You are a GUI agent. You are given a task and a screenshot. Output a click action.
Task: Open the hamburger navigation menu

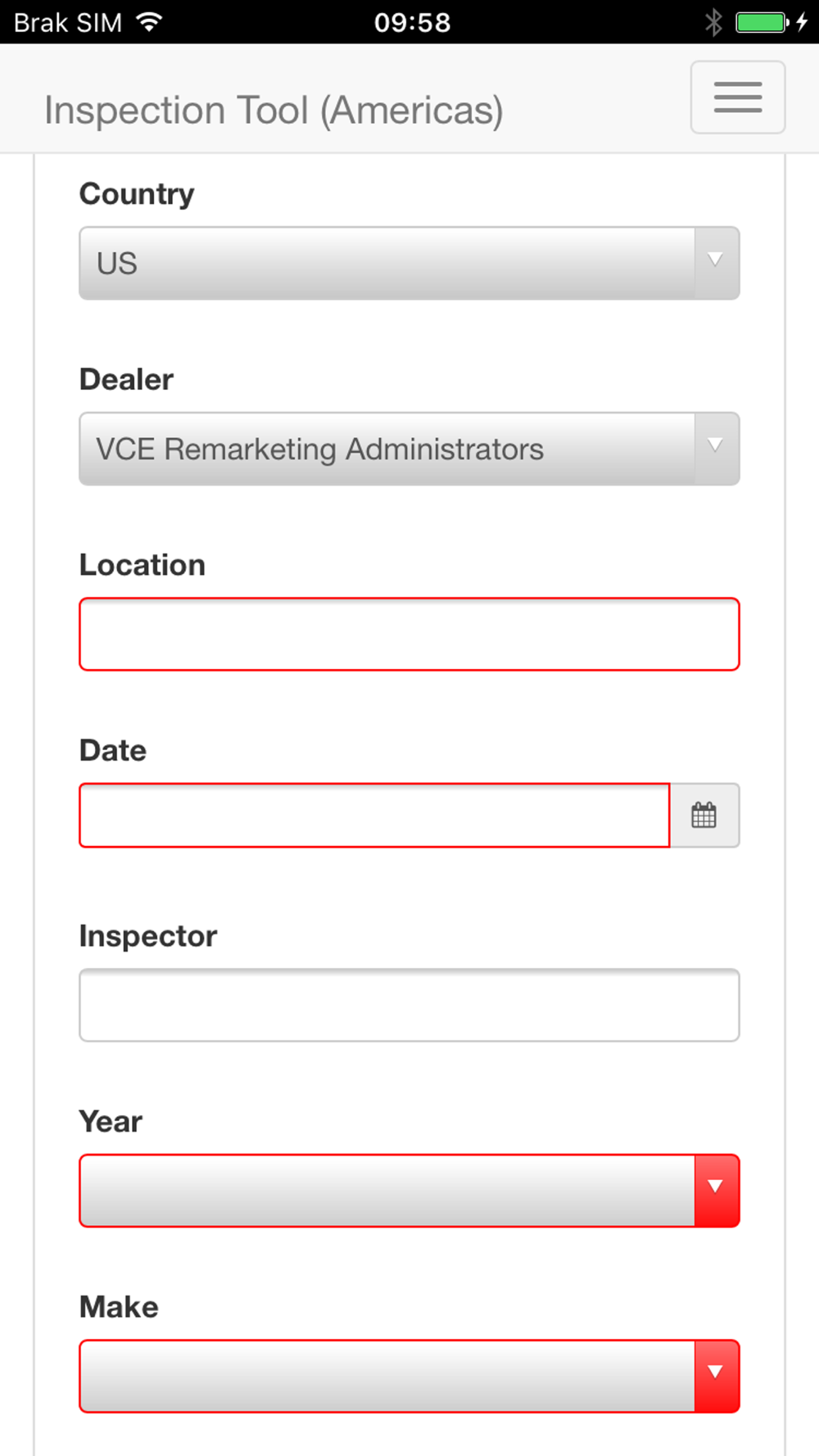tap(737, 97)
